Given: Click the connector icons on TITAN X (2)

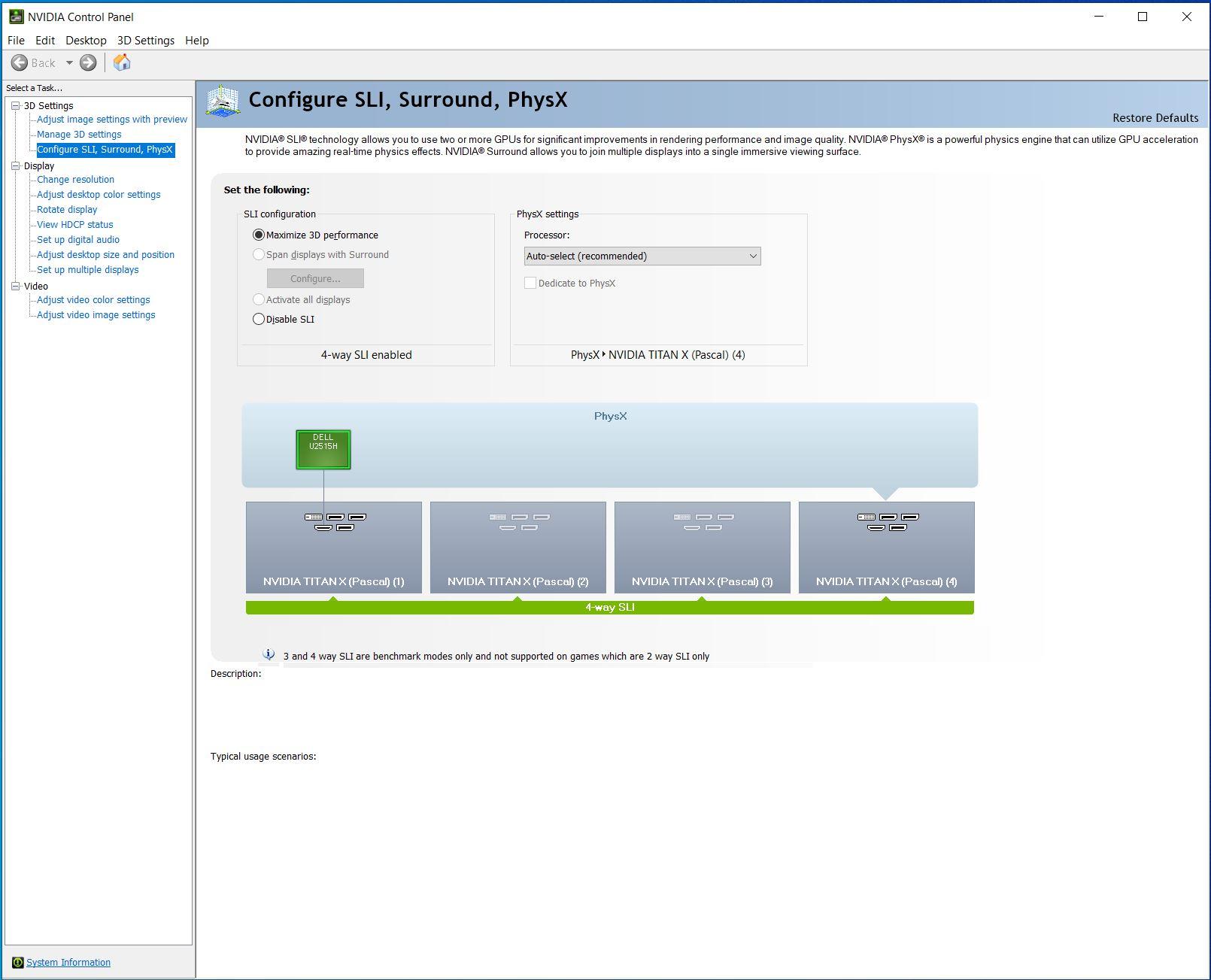Looking at the screenshot, I should [x=519, y=522].
